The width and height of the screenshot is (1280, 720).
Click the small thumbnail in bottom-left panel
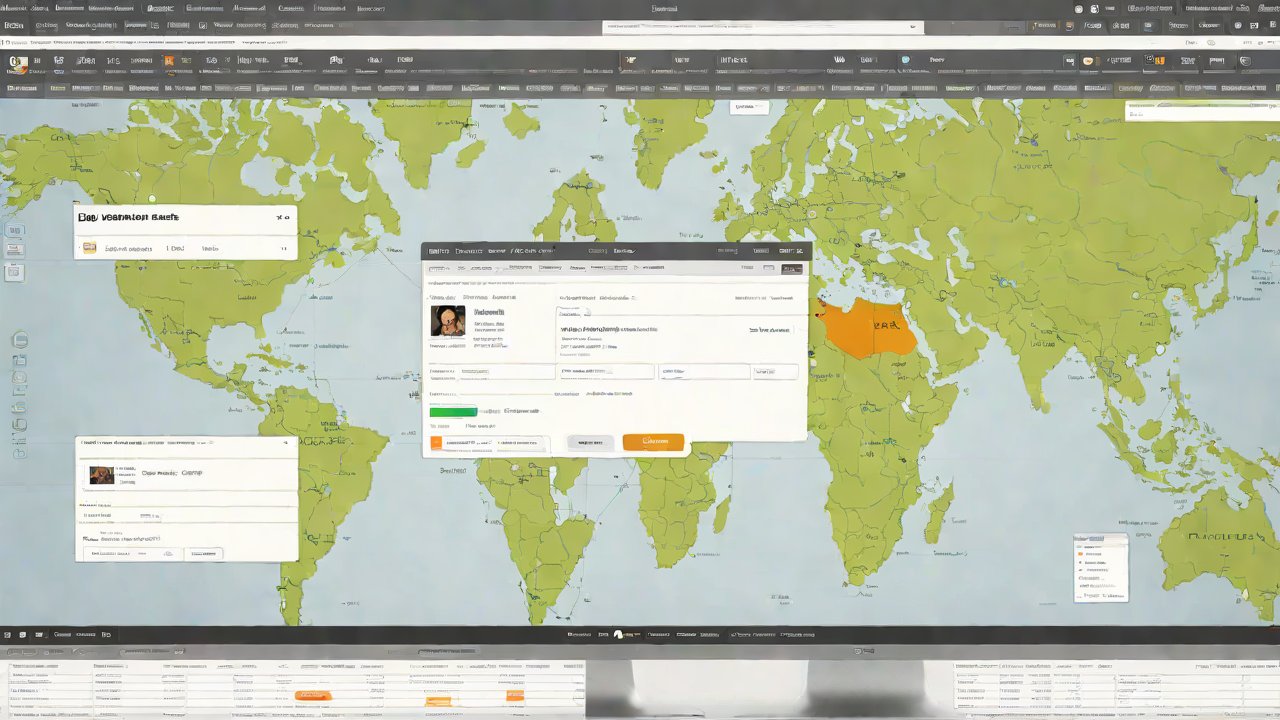(x=102, y=475)
